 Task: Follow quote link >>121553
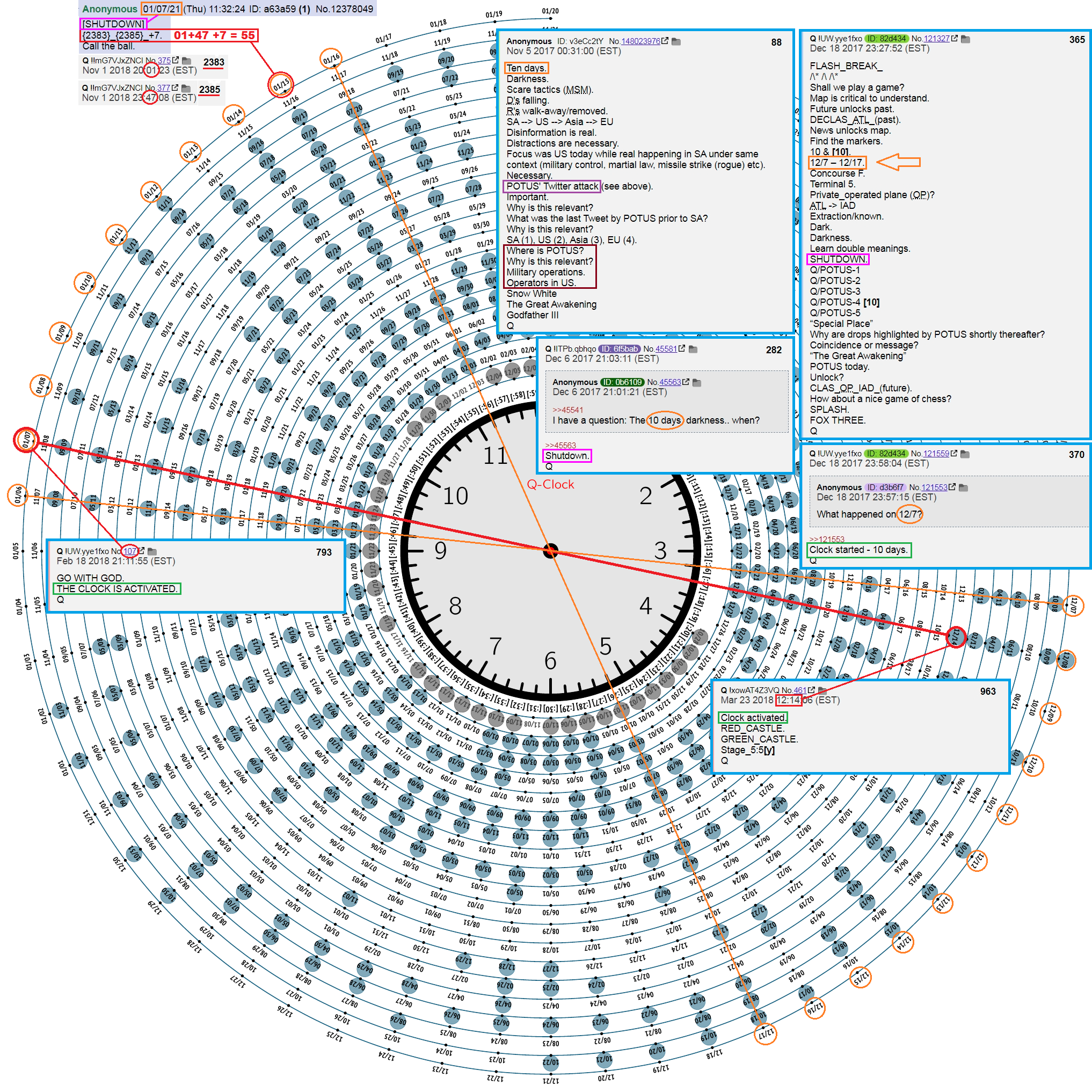(x=827, y=539)
